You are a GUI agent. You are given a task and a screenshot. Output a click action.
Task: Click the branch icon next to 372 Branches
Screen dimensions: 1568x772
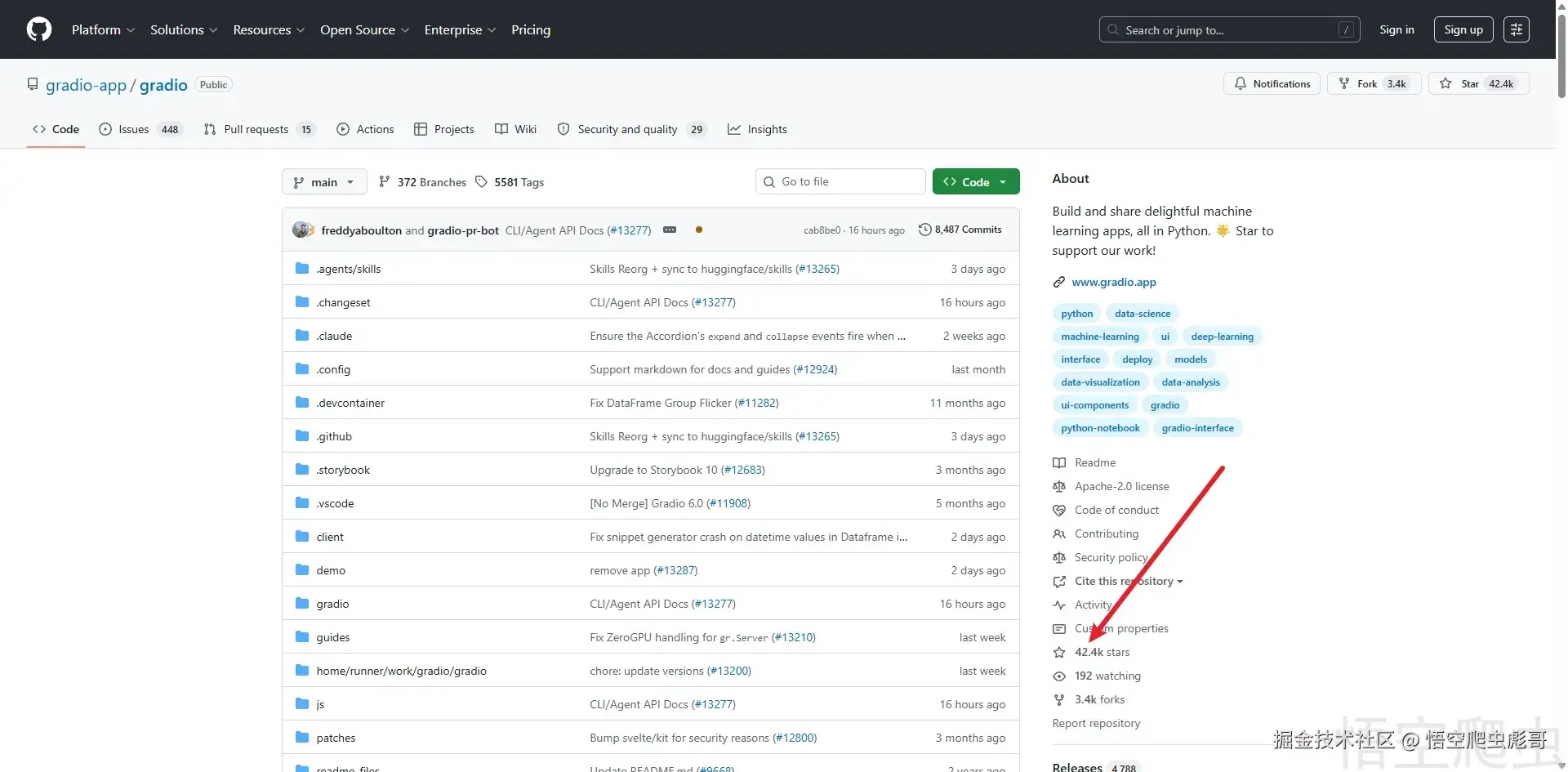384,181
